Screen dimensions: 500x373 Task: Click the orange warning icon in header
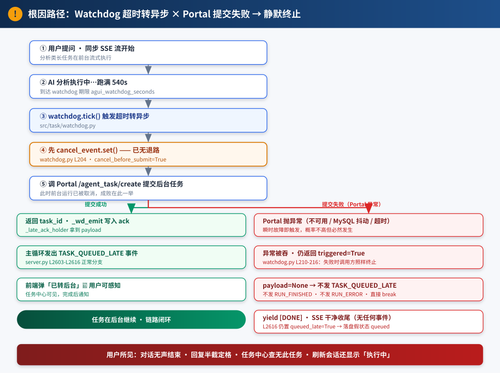tap(15, 14)
